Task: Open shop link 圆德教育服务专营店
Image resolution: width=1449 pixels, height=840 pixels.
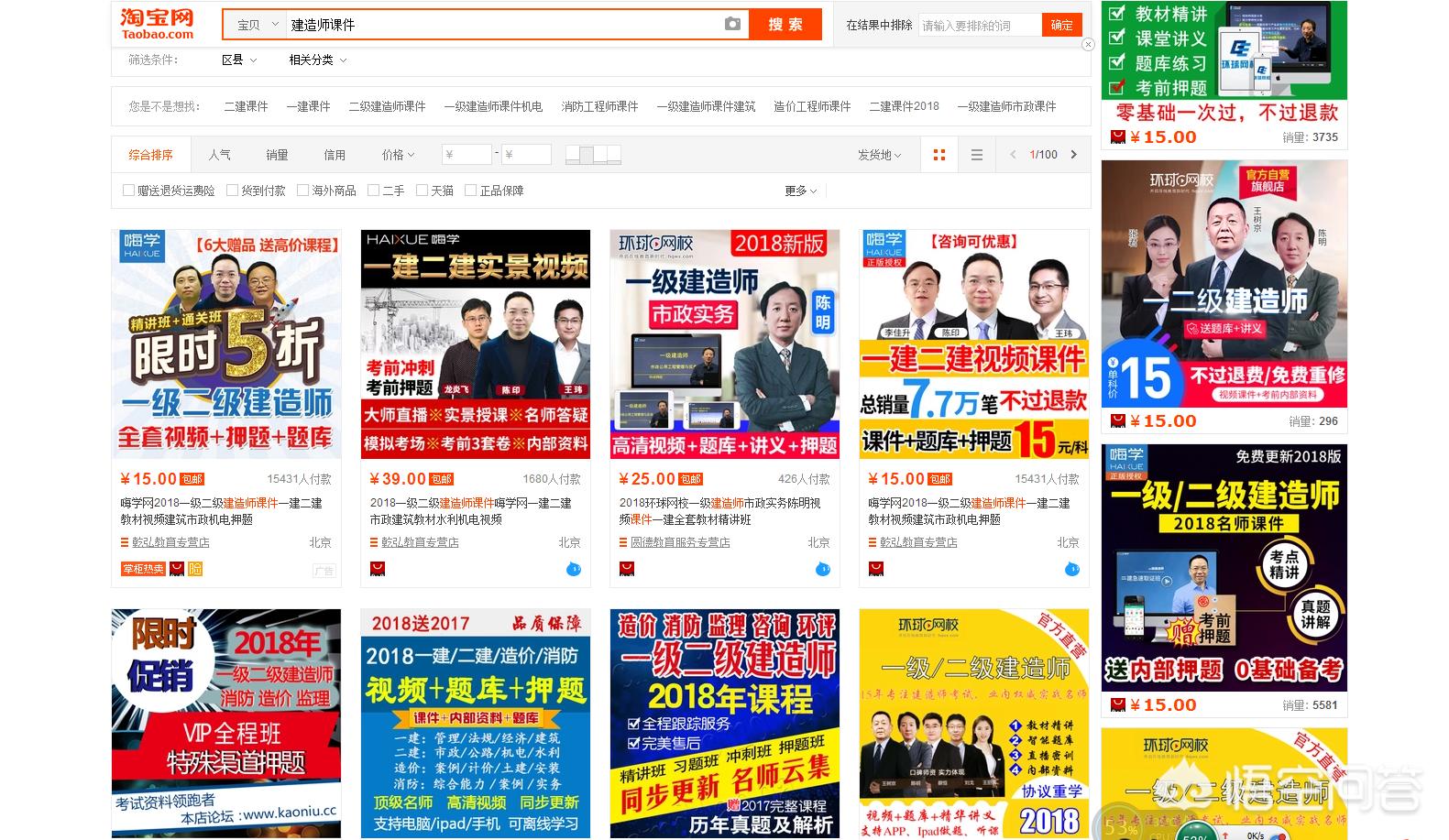Action: coord(680,542)
